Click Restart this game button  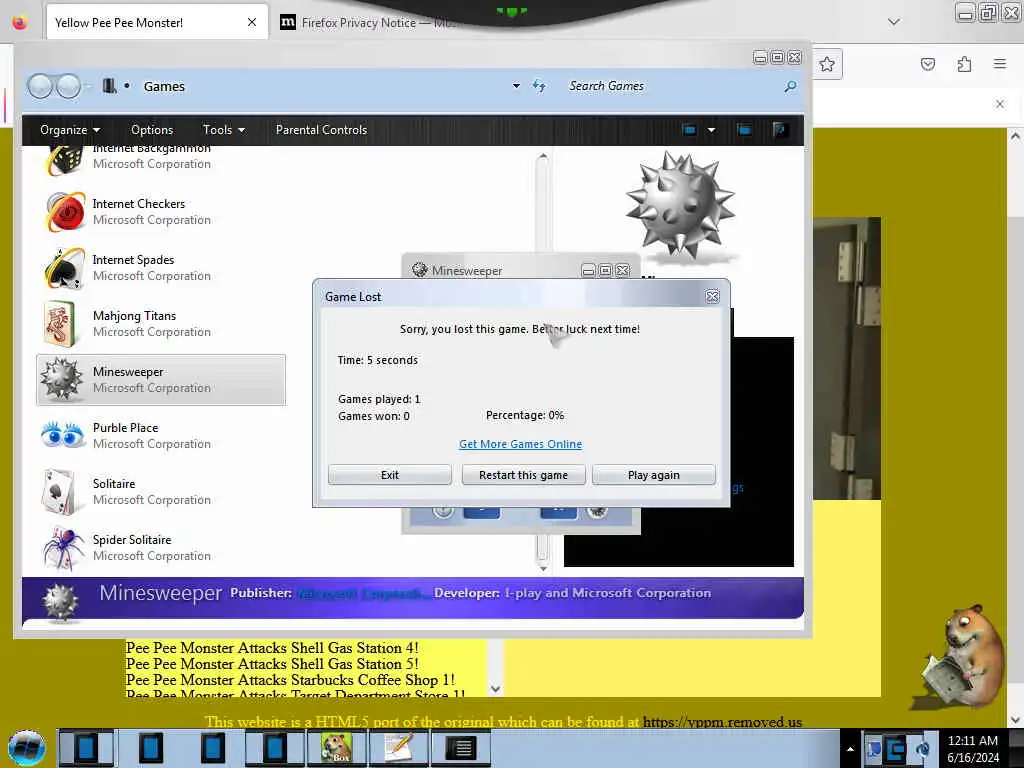(523, 475)
